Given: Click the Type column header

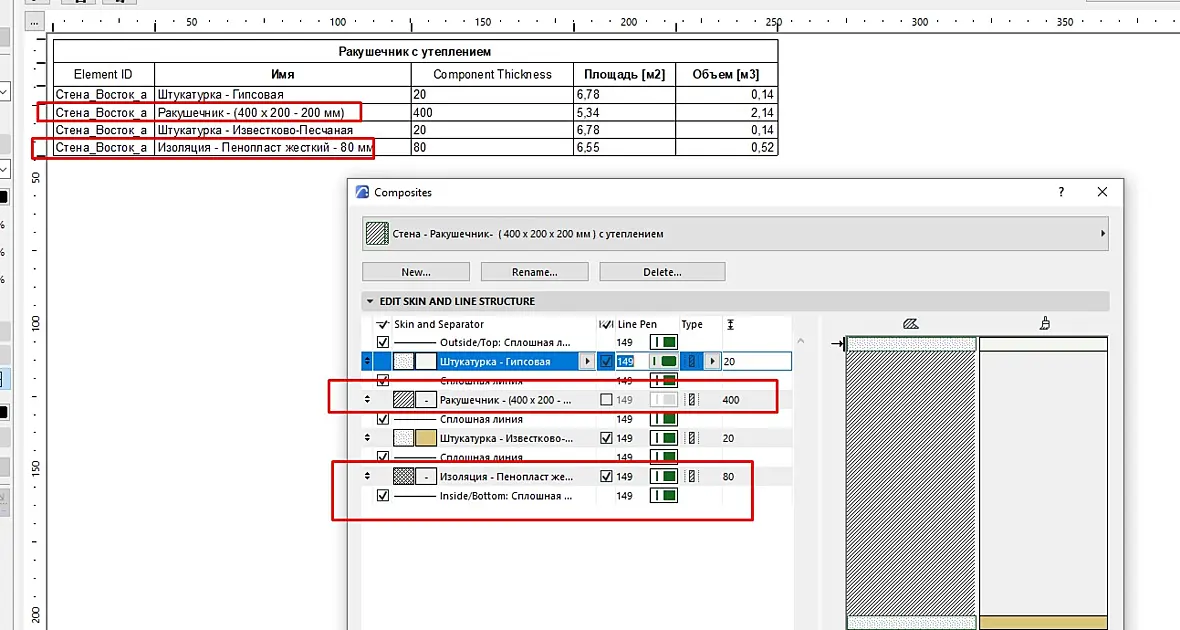Looking at the screenshot, I should pyautogui.click(x=692, y=324).
